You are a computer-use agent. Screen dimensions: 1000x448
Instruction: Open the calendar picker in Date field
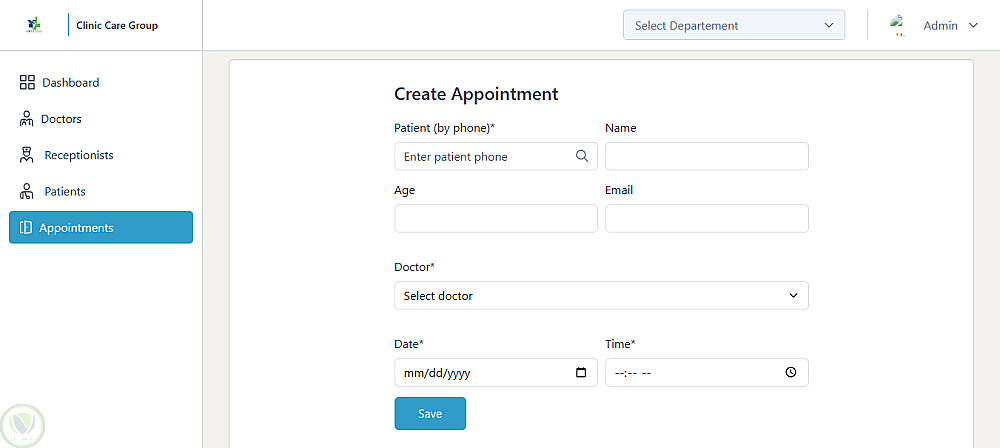pyautogui.click(x=581, y=373)
